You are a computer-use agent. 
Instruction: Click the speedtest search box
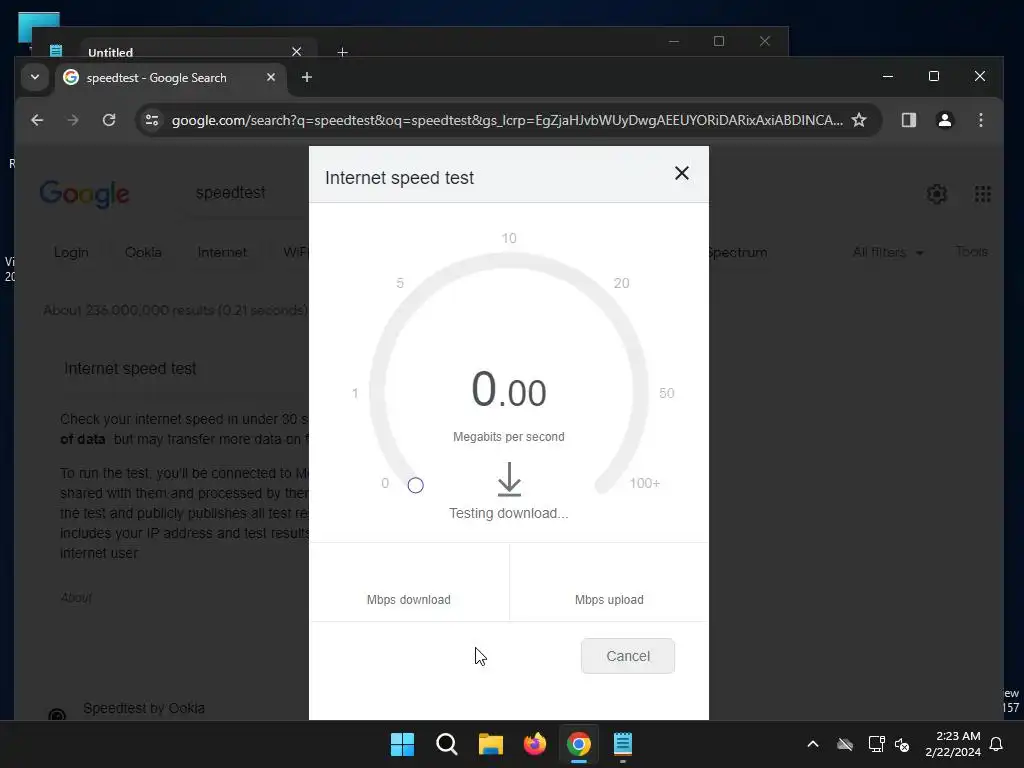click(x=231, y=193)
